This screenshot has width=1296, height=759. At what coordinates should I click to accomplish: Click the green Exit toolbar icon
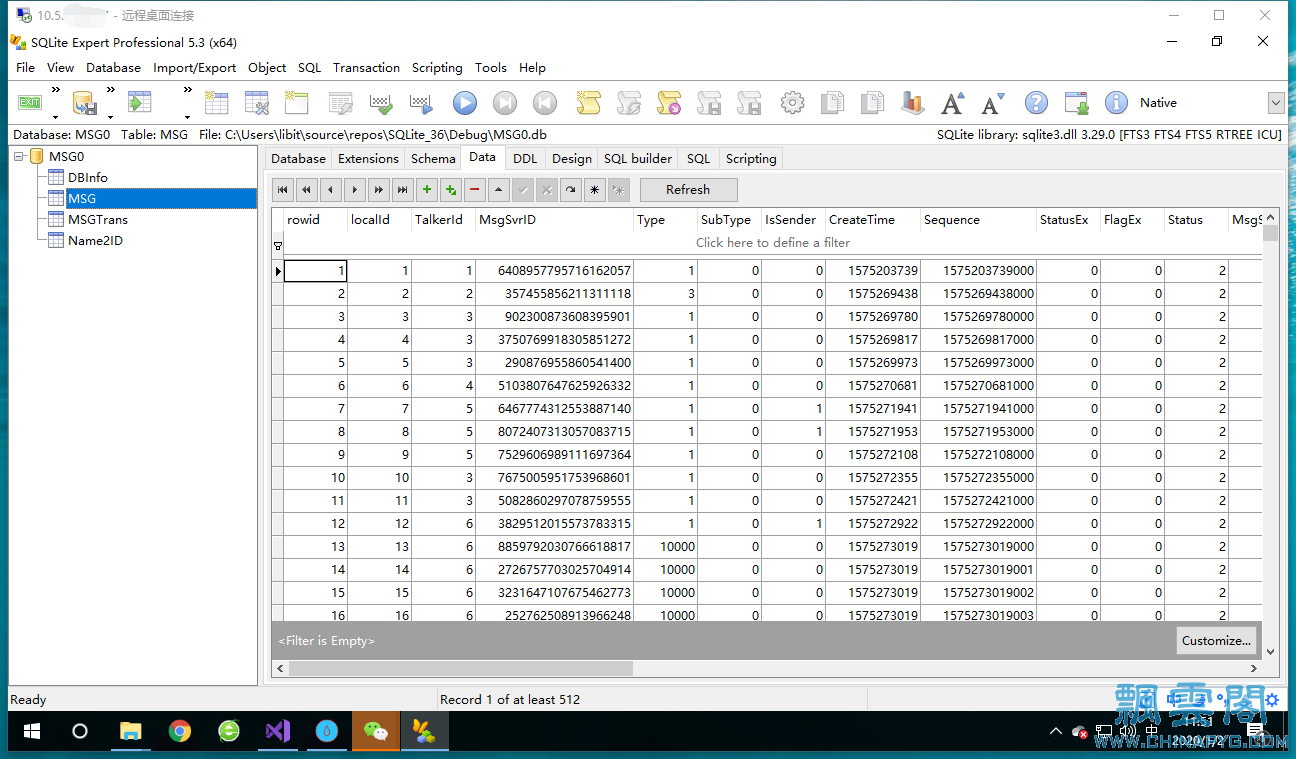coord(30,102)
